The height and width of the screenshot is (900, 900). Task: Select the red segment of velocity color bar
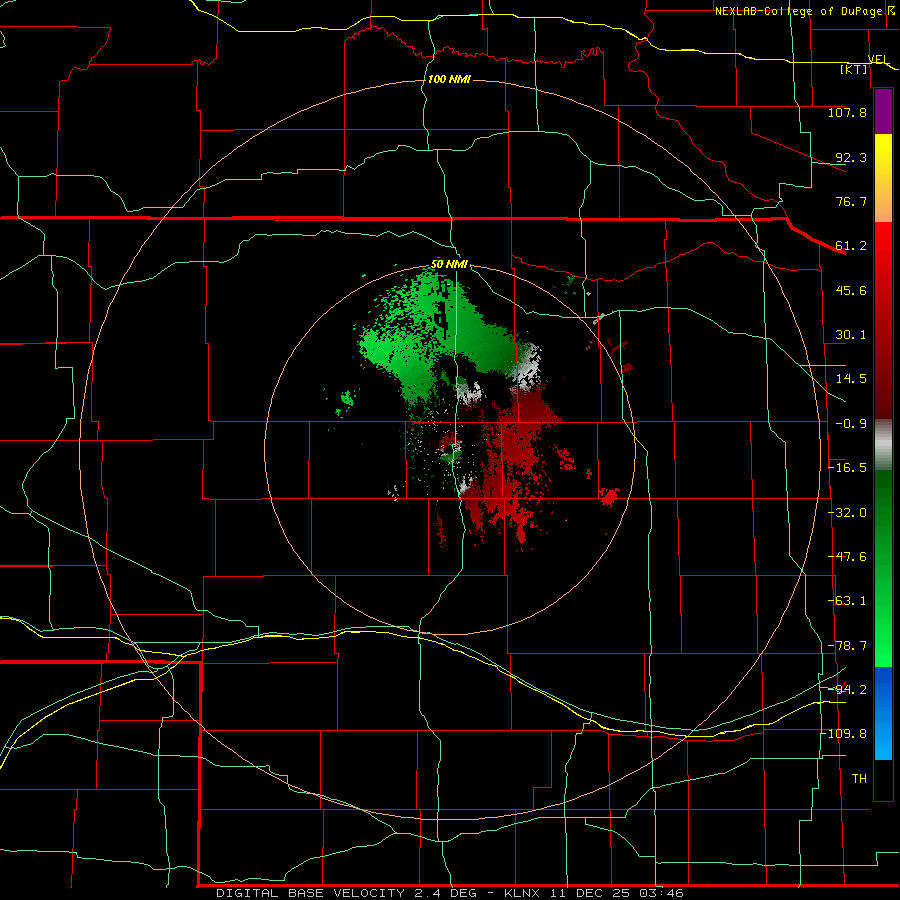point(883,320)
